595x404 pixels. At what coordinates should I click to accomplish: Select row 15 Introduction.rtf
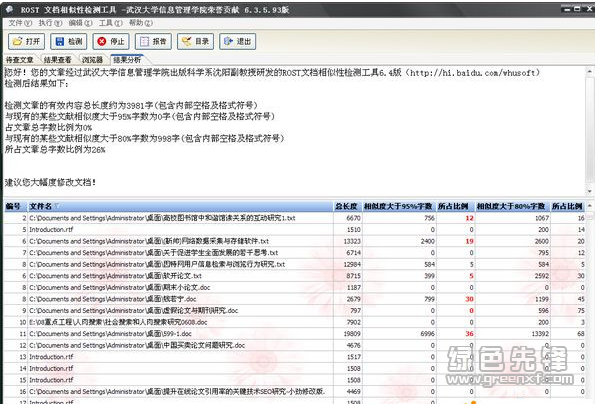[x=294, y=380]
